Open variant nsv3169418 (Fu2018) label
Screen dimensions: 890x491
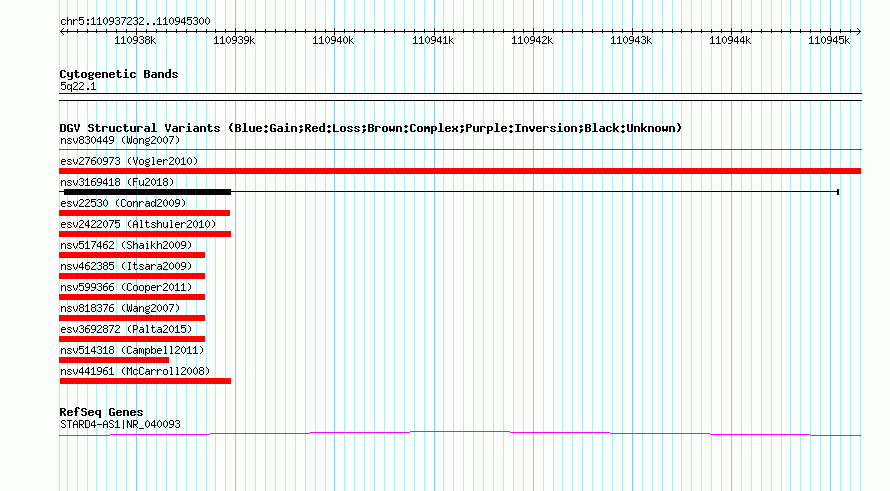tap(117, 182)
